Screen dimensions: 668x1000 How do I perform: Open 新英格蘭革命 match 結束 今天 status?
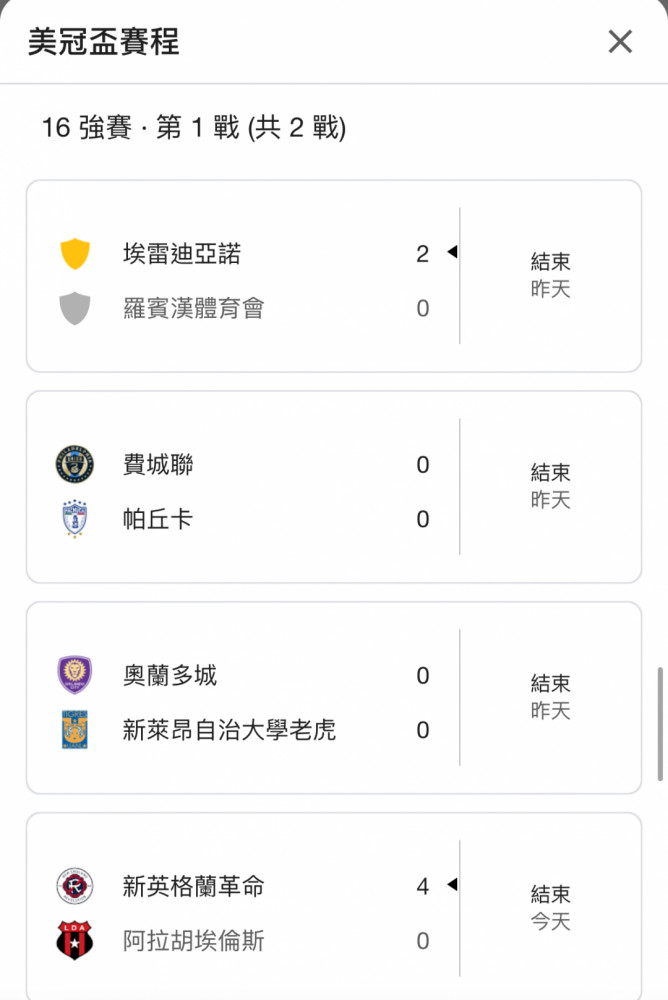[x=550, y=908]
